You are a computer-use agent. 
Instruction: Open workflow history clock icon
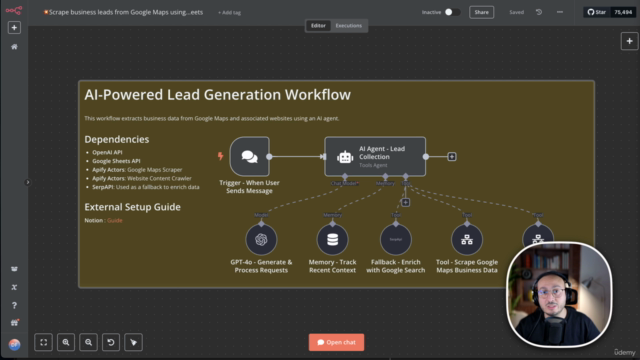pyautogui.click(x=539, y=12)
